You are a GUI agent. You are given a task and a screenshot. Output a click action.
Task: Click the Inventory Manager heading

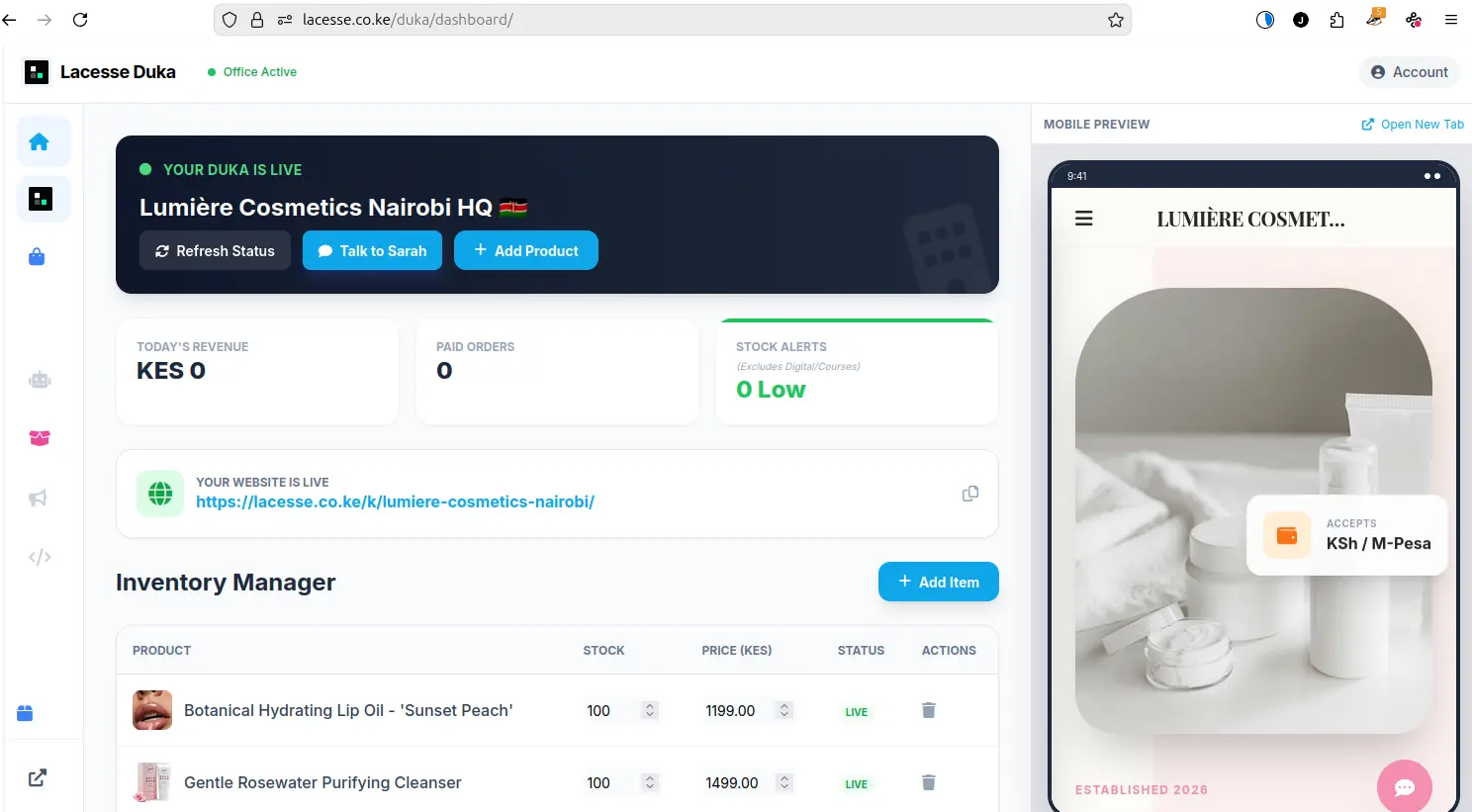(x=226, y=583)
